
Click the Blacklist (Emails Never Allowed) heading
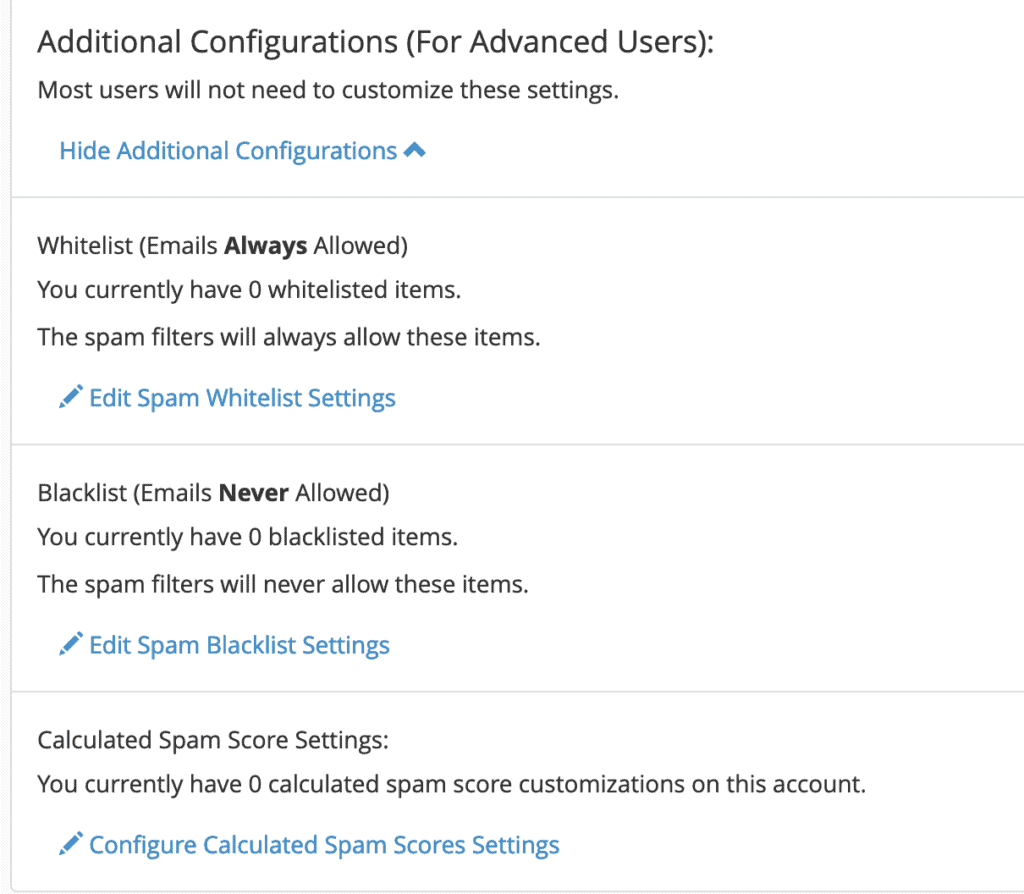(x=213, y=493)
